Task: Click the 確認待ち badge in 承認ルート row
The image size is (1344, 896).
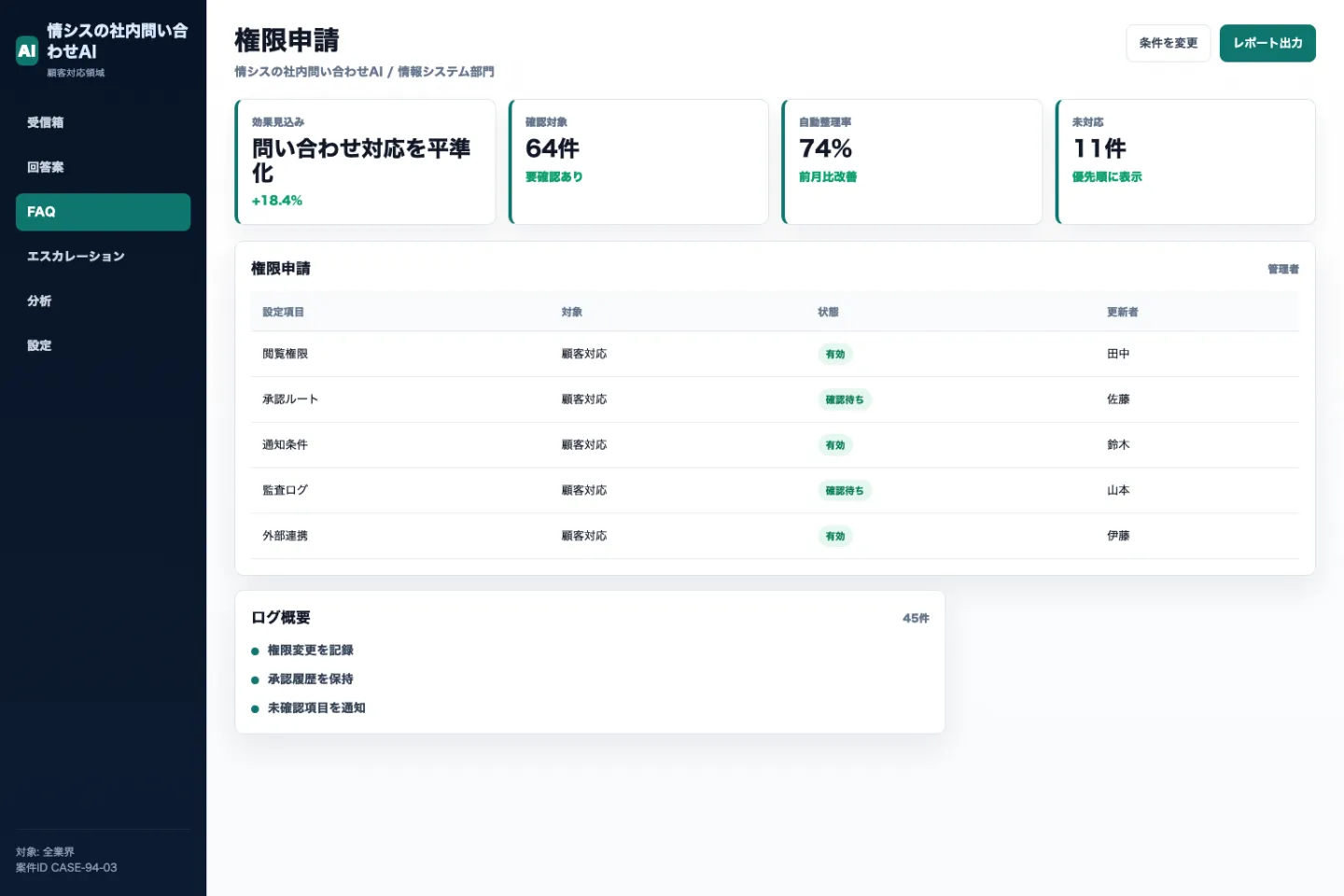Action: (845, 399)
